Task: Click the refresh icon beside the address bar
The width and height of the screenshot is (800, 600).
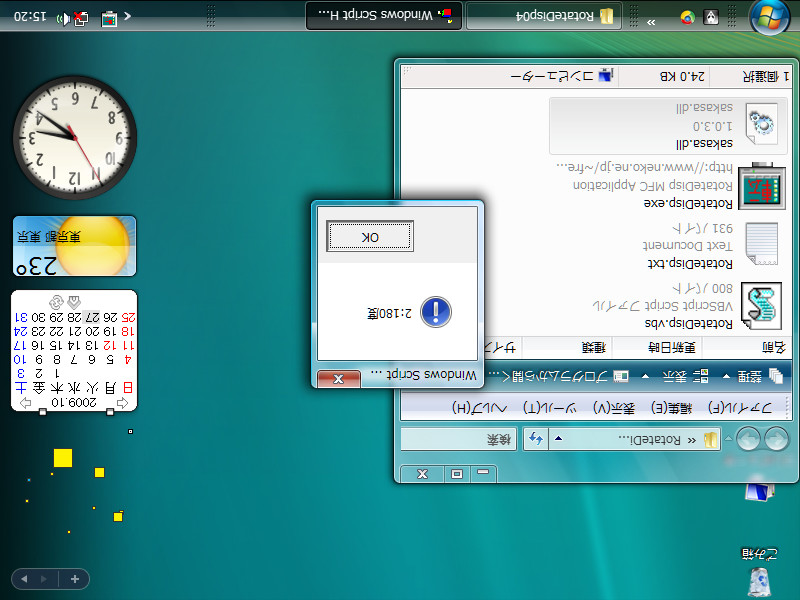Action: pos(536,438)
